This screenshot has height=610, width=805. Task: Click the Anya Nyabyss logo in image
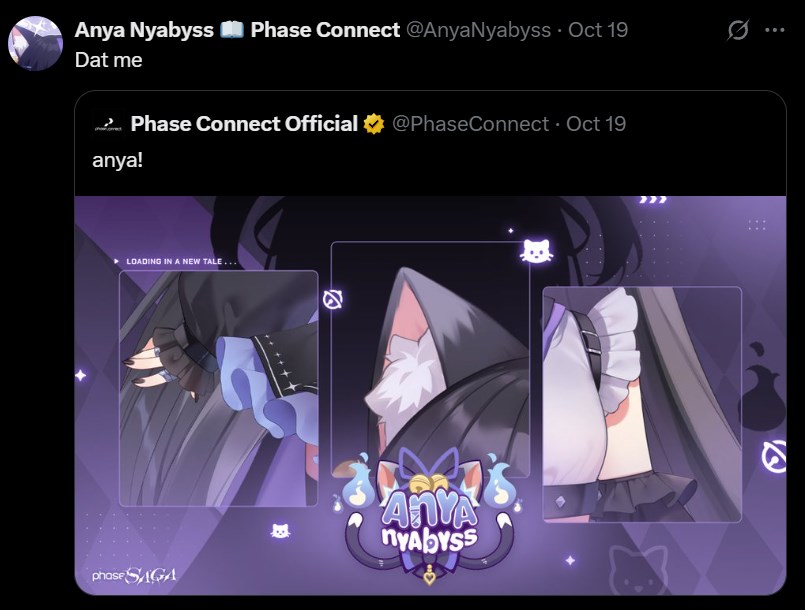428,517
